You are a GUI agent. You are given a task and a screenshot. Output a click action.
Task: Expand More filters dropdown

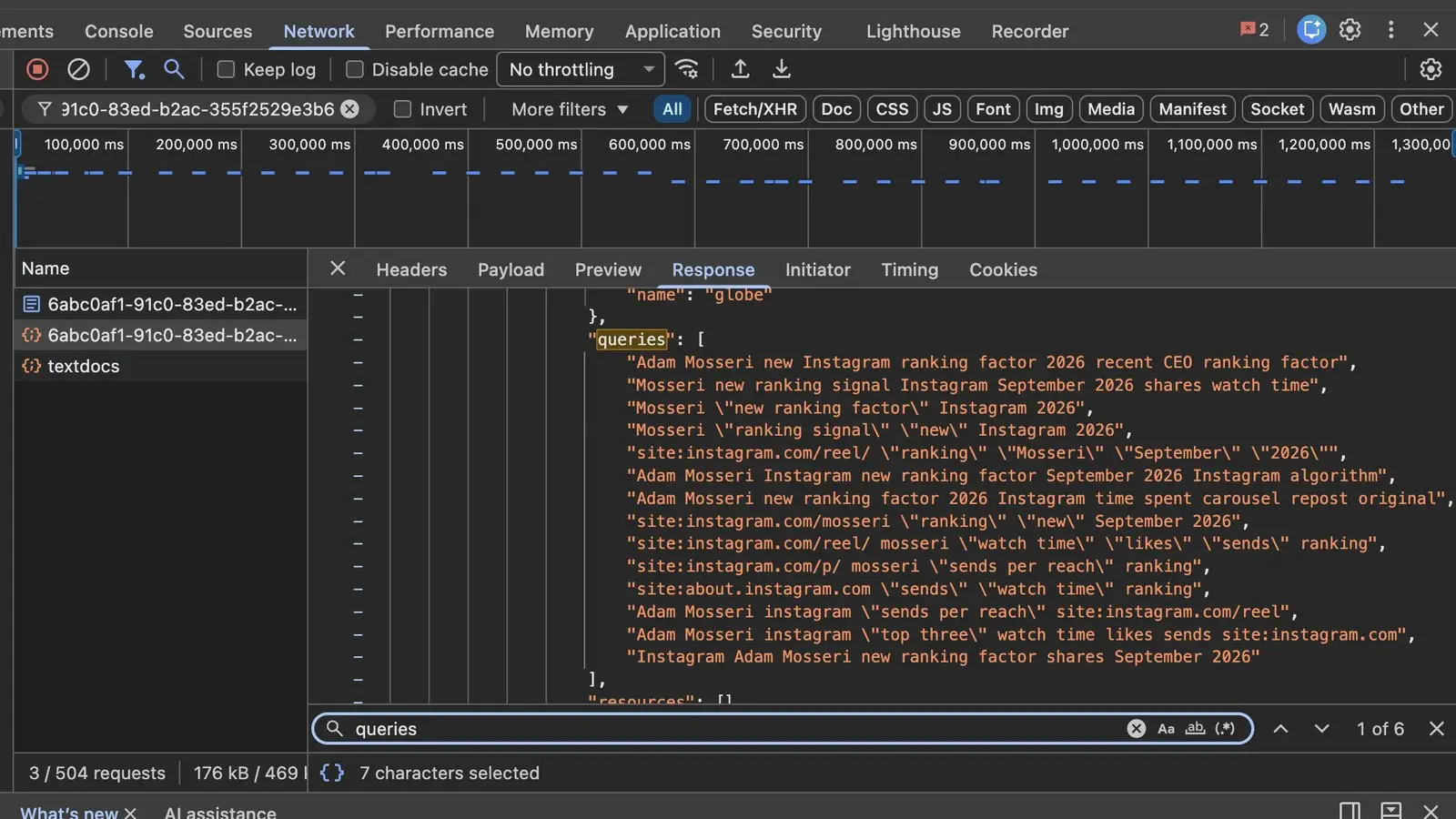pos(570,109)
